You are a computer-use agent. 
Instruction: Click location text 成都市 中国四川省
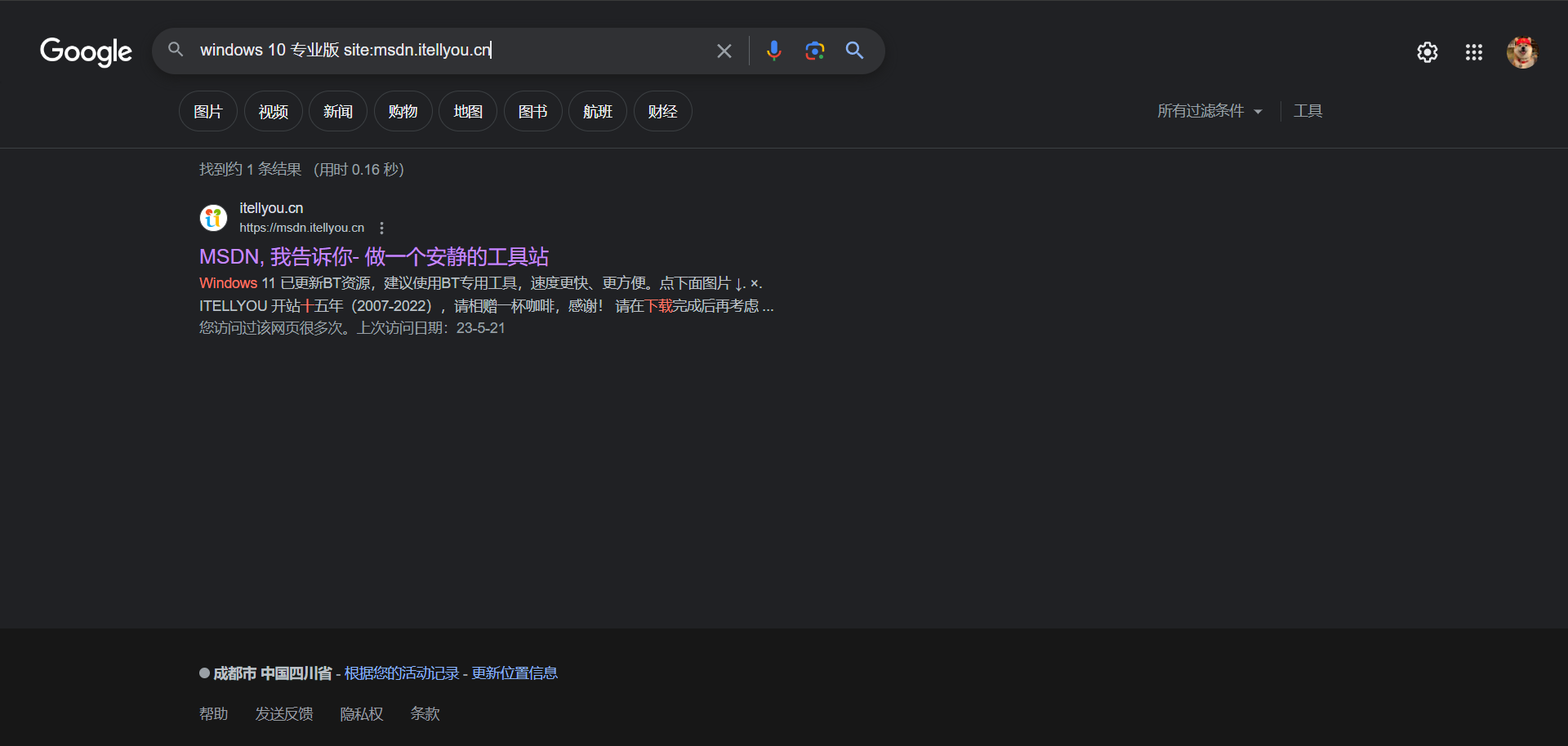[x=272, y=673]
